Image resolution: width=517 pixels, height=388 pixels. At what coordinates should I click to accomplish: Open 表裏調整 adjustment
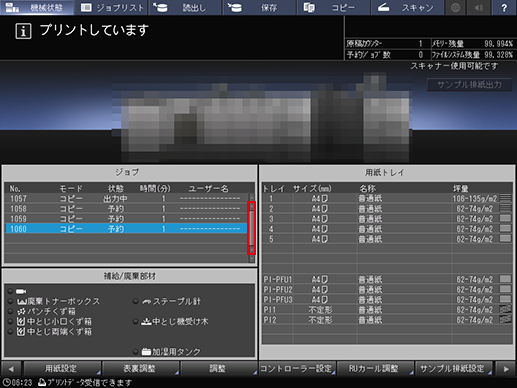[x=140, y=369]
